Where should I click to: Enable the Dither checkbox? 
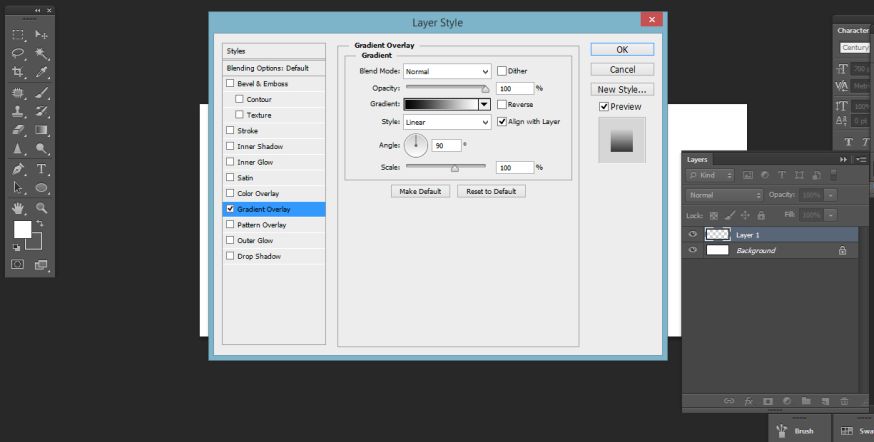502,71
